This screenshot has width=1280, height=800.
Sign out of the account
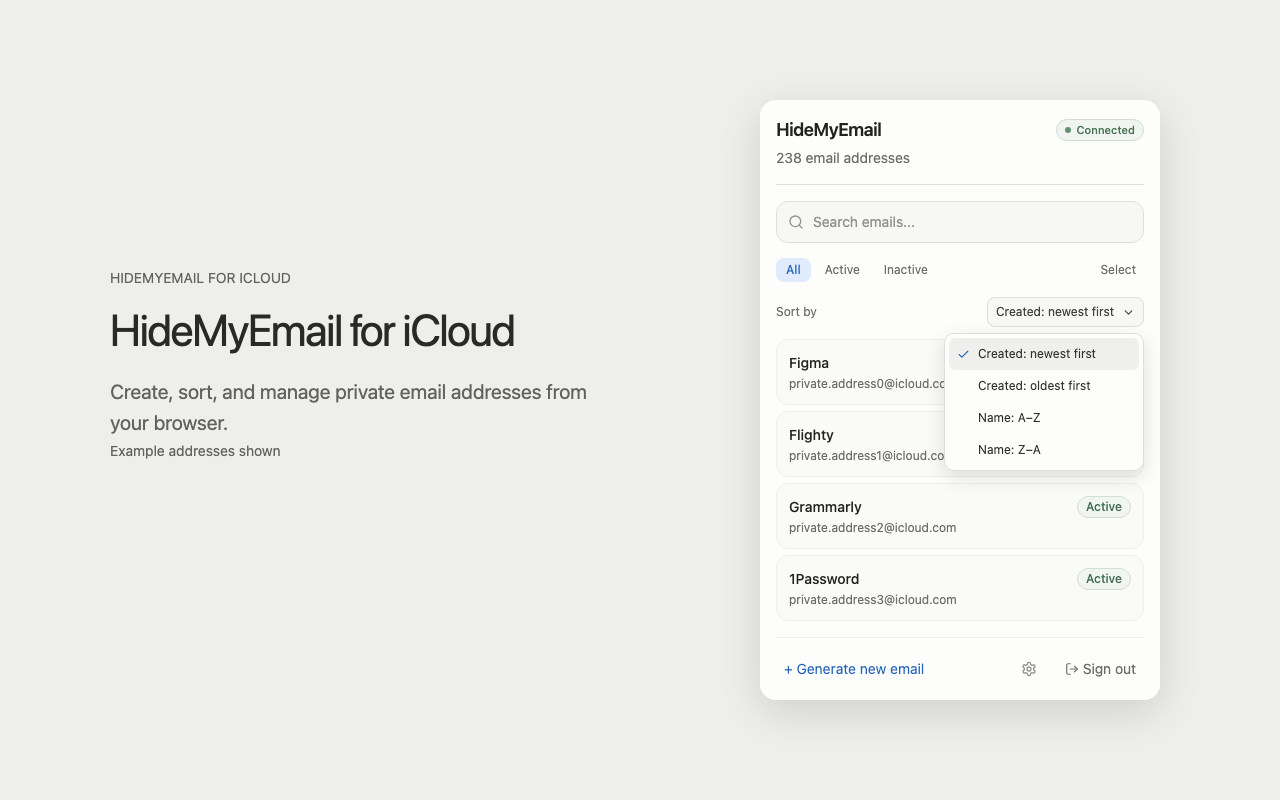click(x=1101, y=669)
